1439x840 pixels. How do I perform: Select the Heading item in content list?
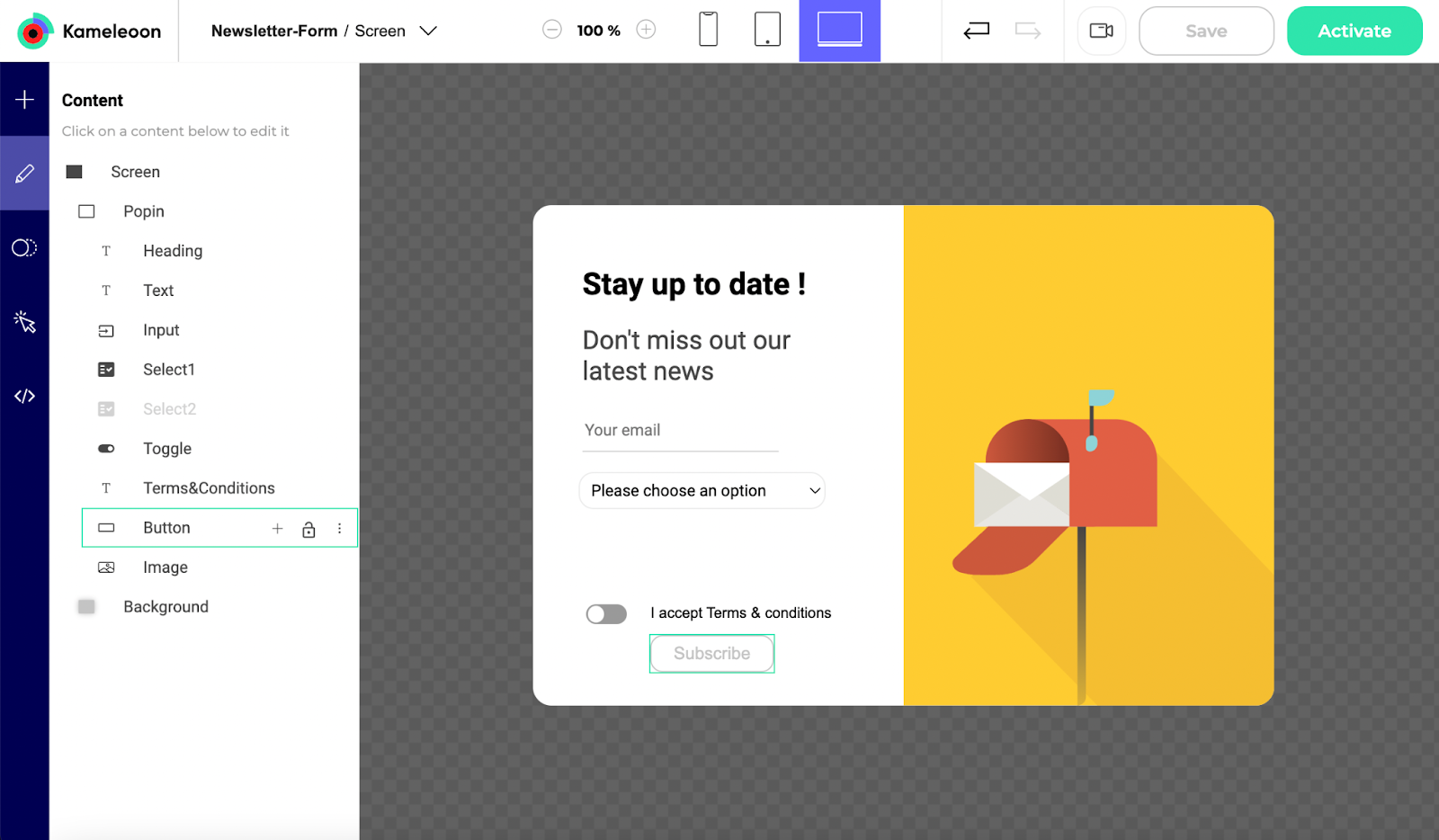click(173, 251)
